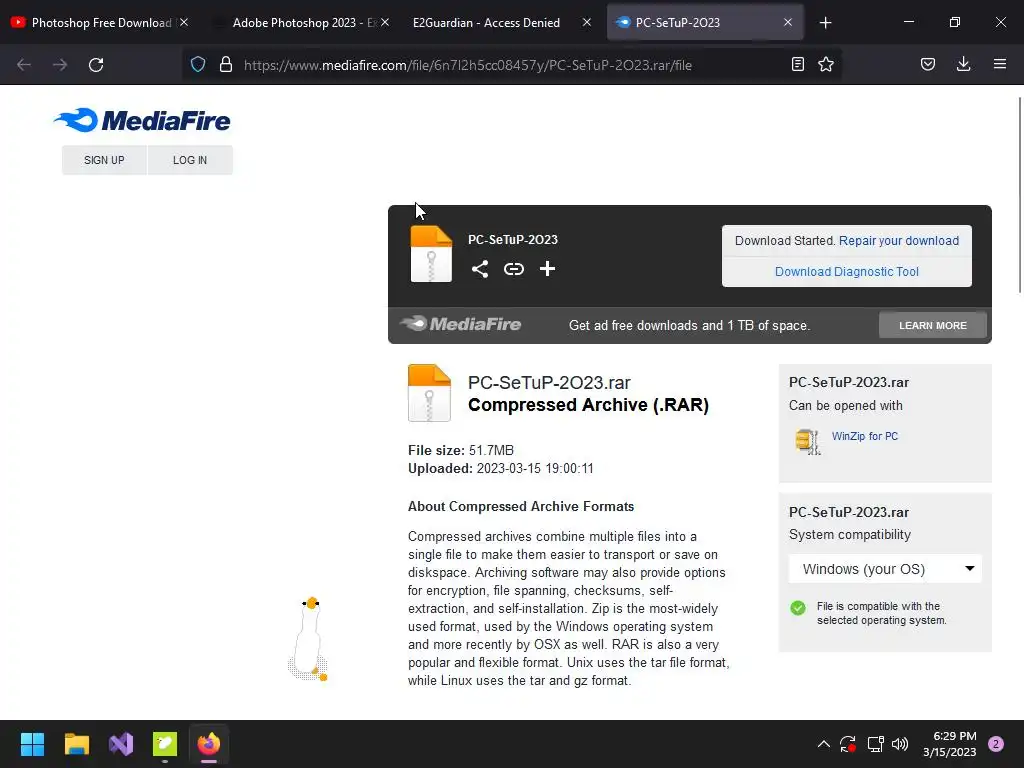1024x768 pixels.
Task: Open notification center badge
Action: click(x=996, y=744)
